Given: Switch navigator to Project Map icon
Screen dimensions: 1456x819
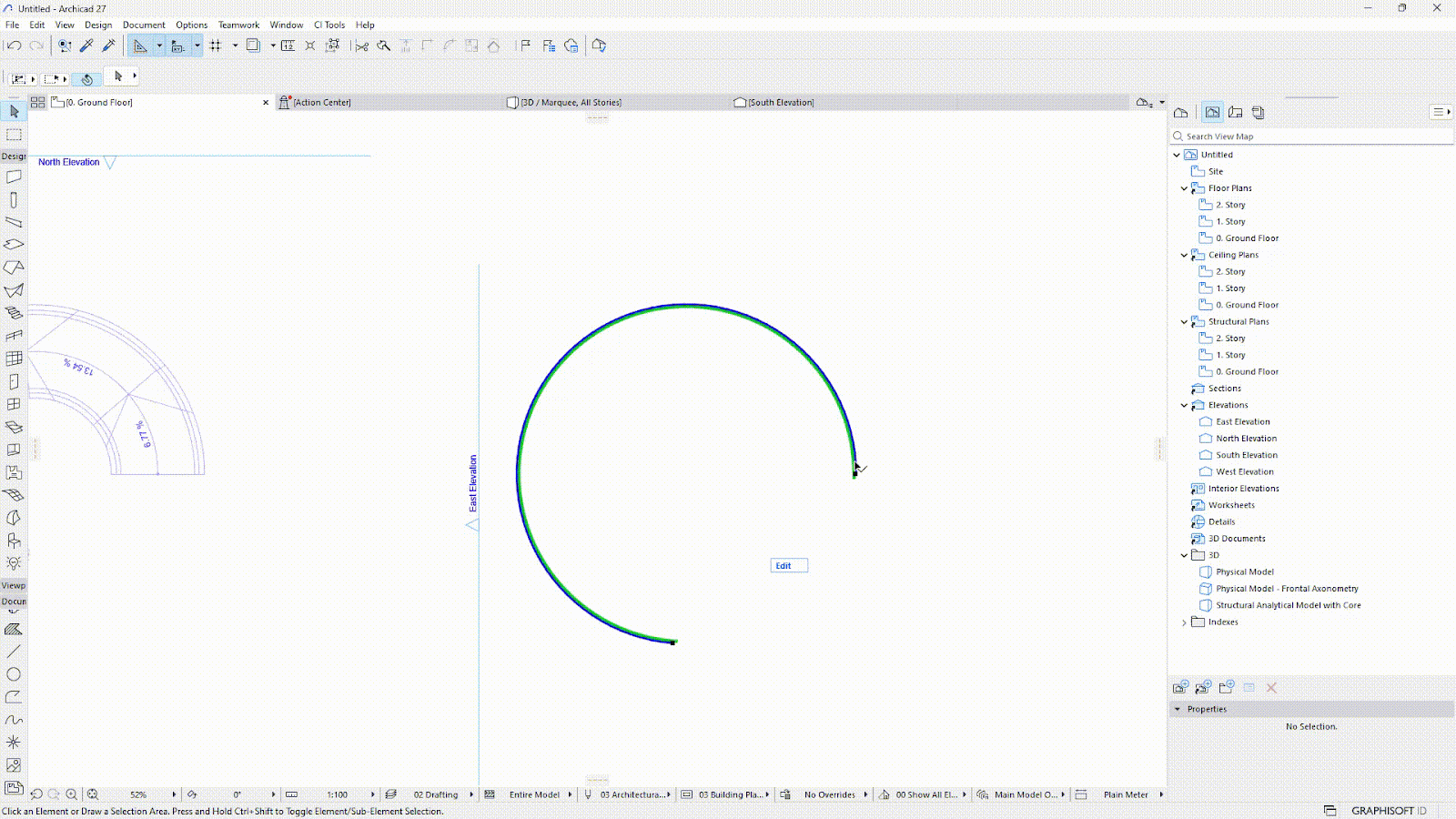Looking at the screenshot, I should click(1181, 113).
